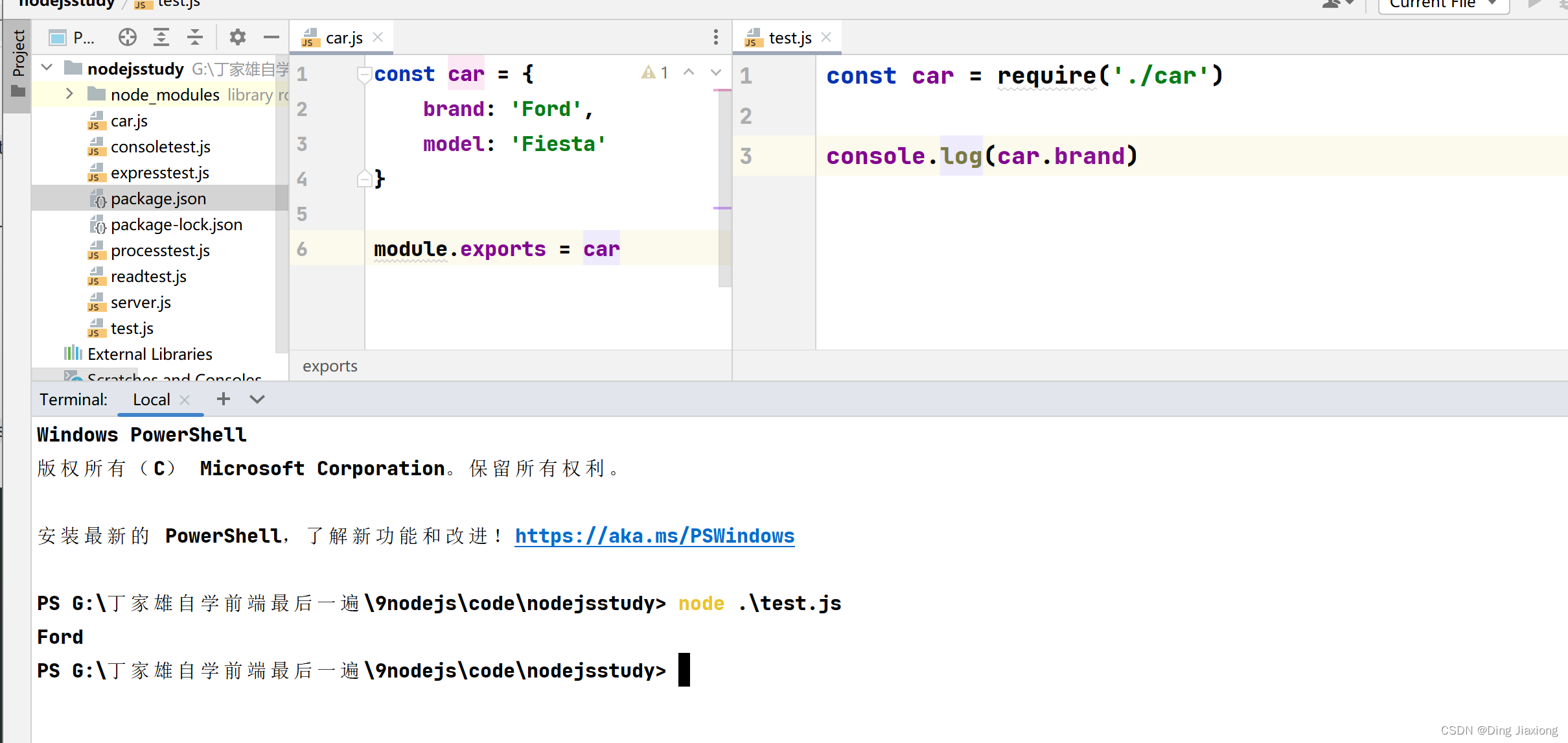Viewport: 1568px width, 743px height.
Task: Click the exports breadcrumb below car.js
Action: 330,366
